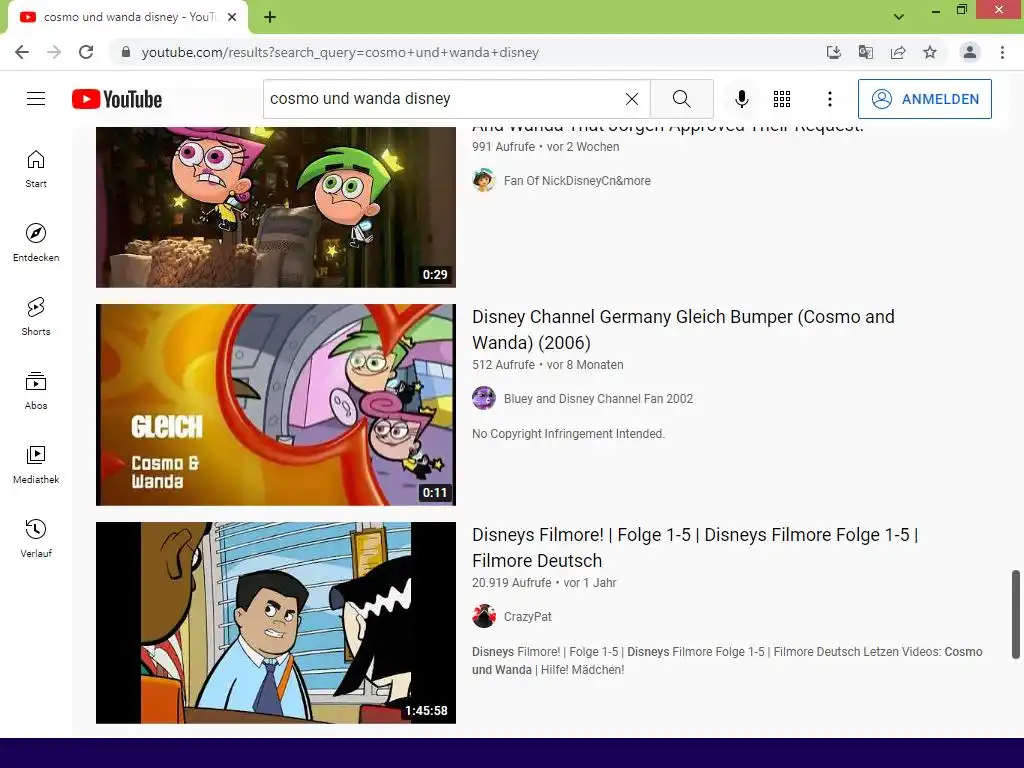Viewport: 1024px width, 768px height.
Task: Open the Cosmo and Wanda 0:29 video thumbnail
Action: coord(276,207)
